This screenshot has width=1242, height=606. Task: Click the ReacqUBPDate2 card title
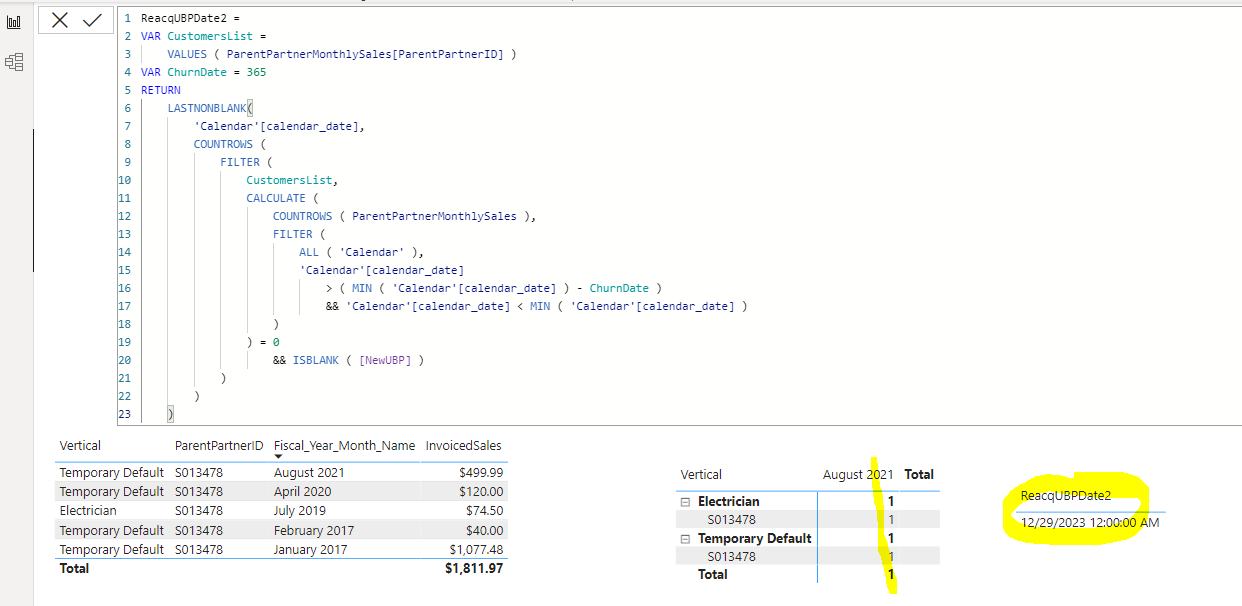click(1066, 496)
